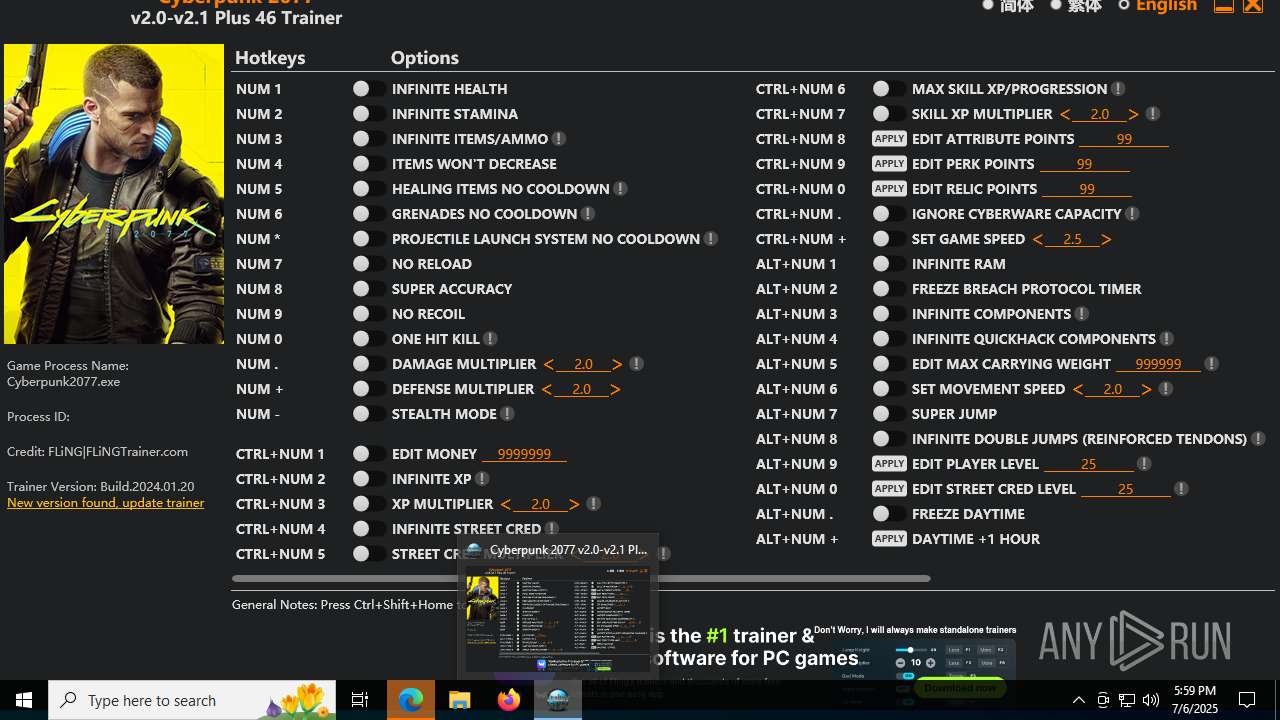Show info icon next to Grenades No Cooldown
The width and height of the screenshot is (1280, 720).
(588, 214)
